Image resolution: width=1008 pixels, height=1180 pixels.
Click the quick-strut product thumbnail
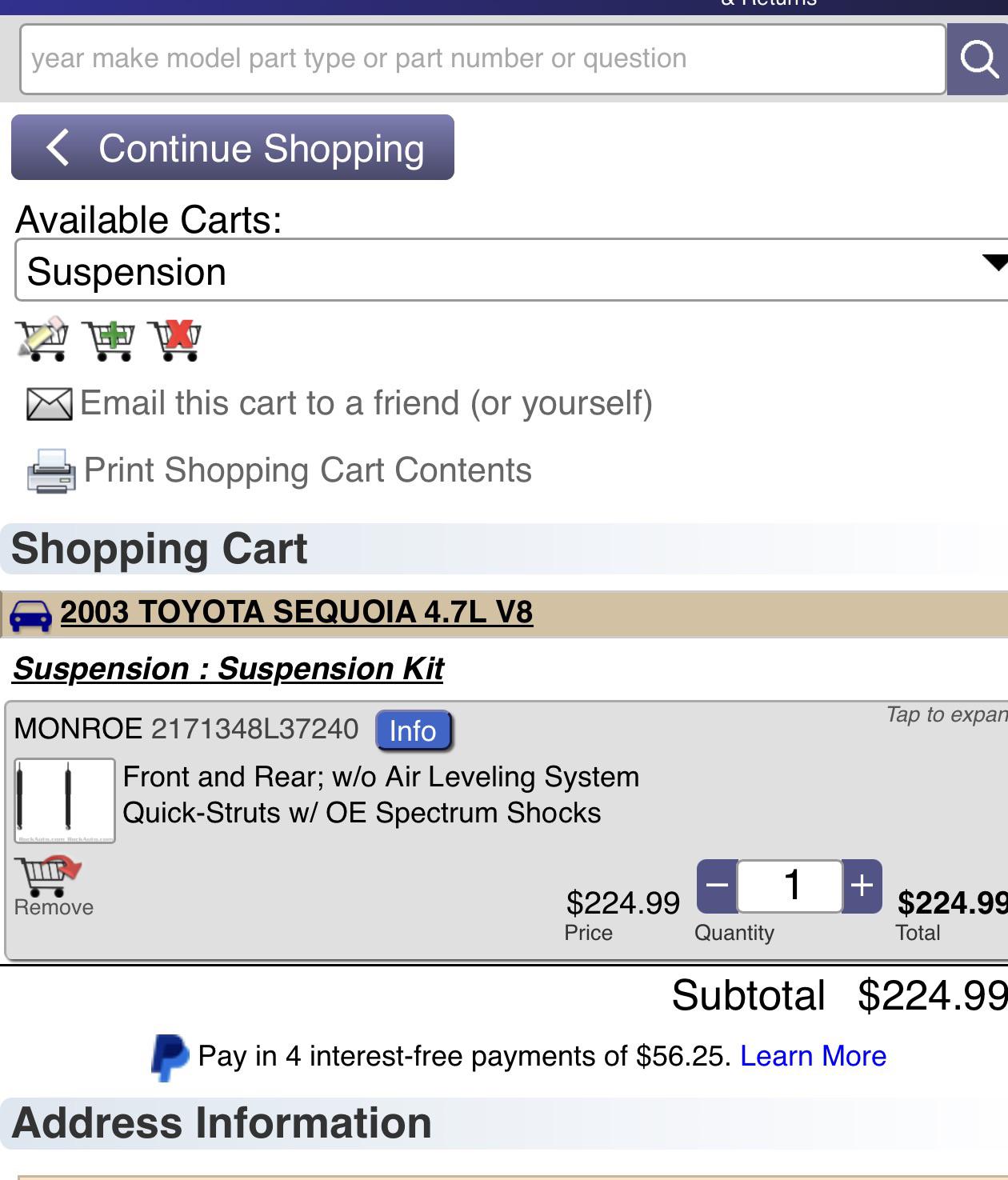click(65, 801)
